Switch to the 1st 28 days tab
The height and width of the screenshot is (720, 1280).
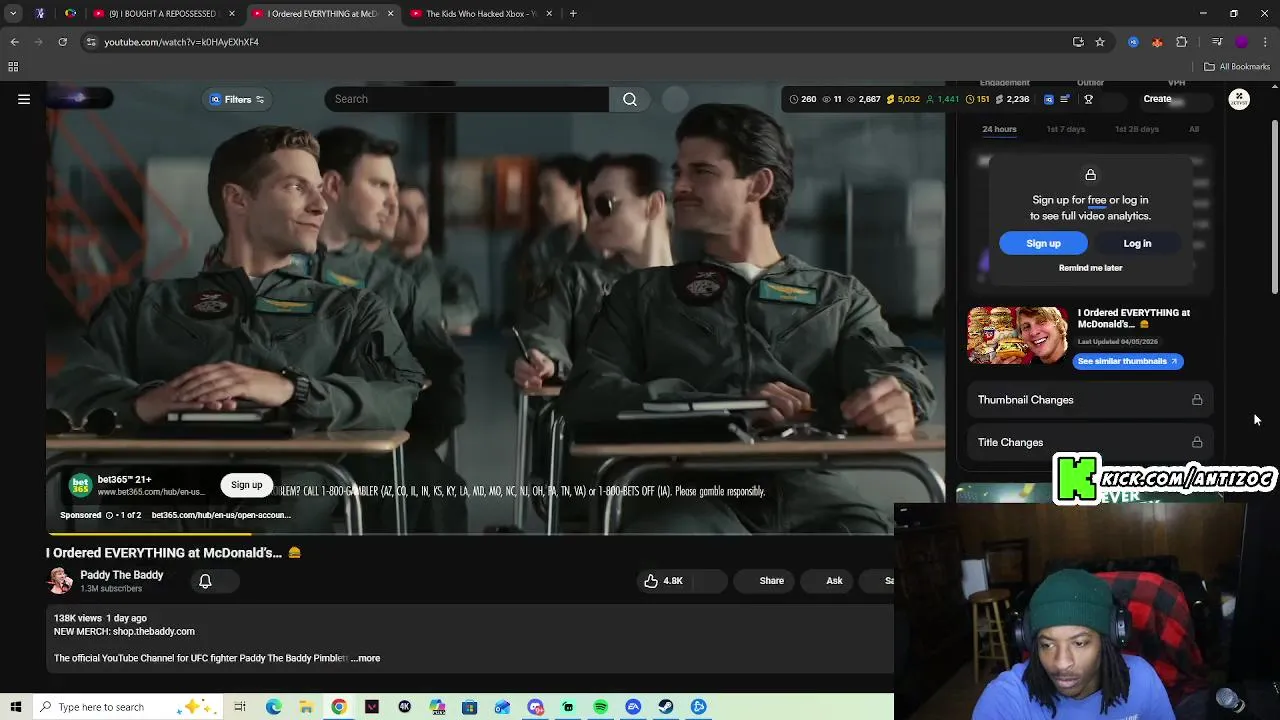pos(1137,129)
